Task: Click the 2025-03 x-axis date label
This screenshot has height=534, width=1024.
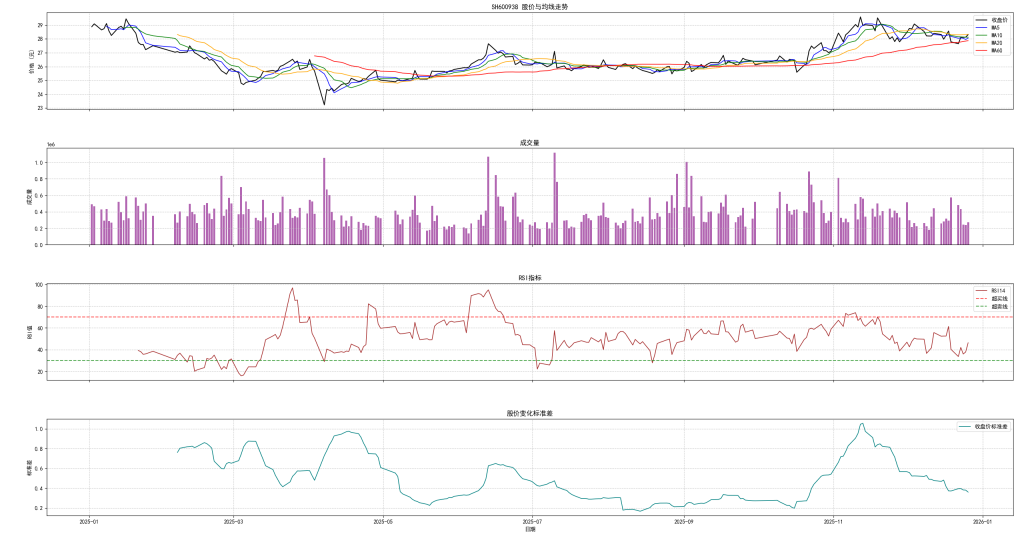Action: coord(233,521)
